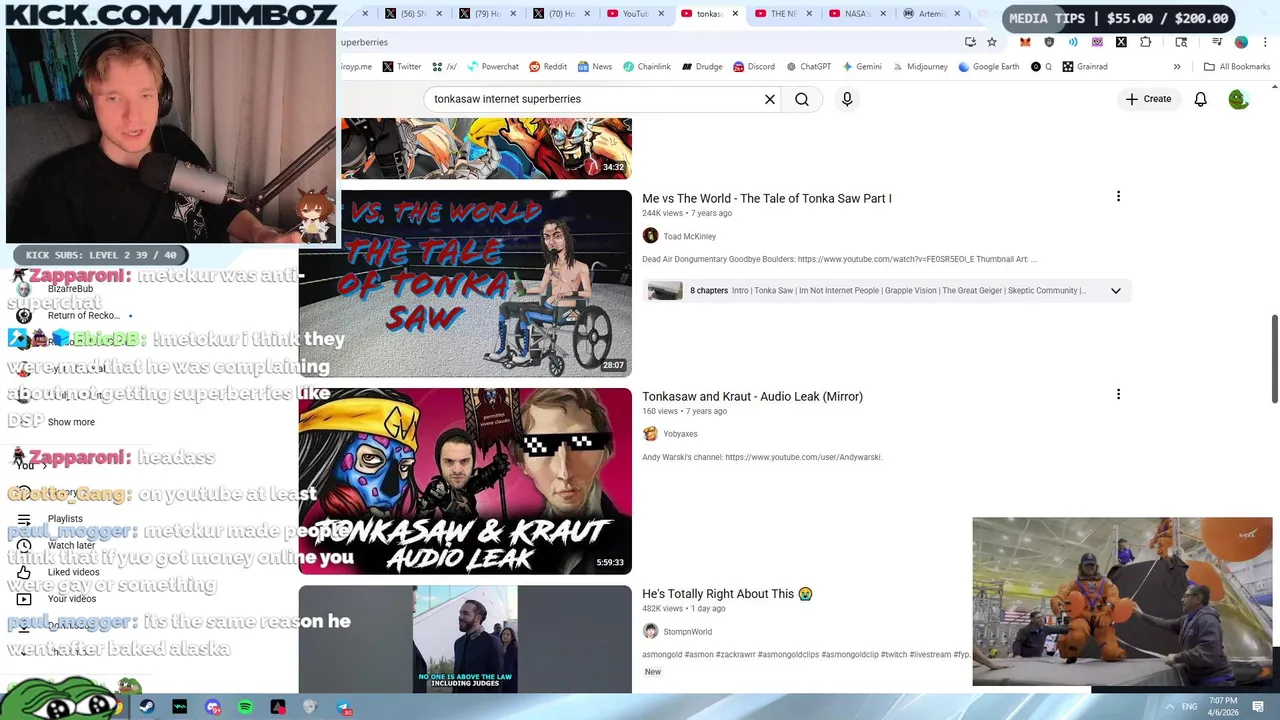Screen dimensions: 1280x720
Task: Open StompnWorld channel avatar
Action: pos(650,631)
